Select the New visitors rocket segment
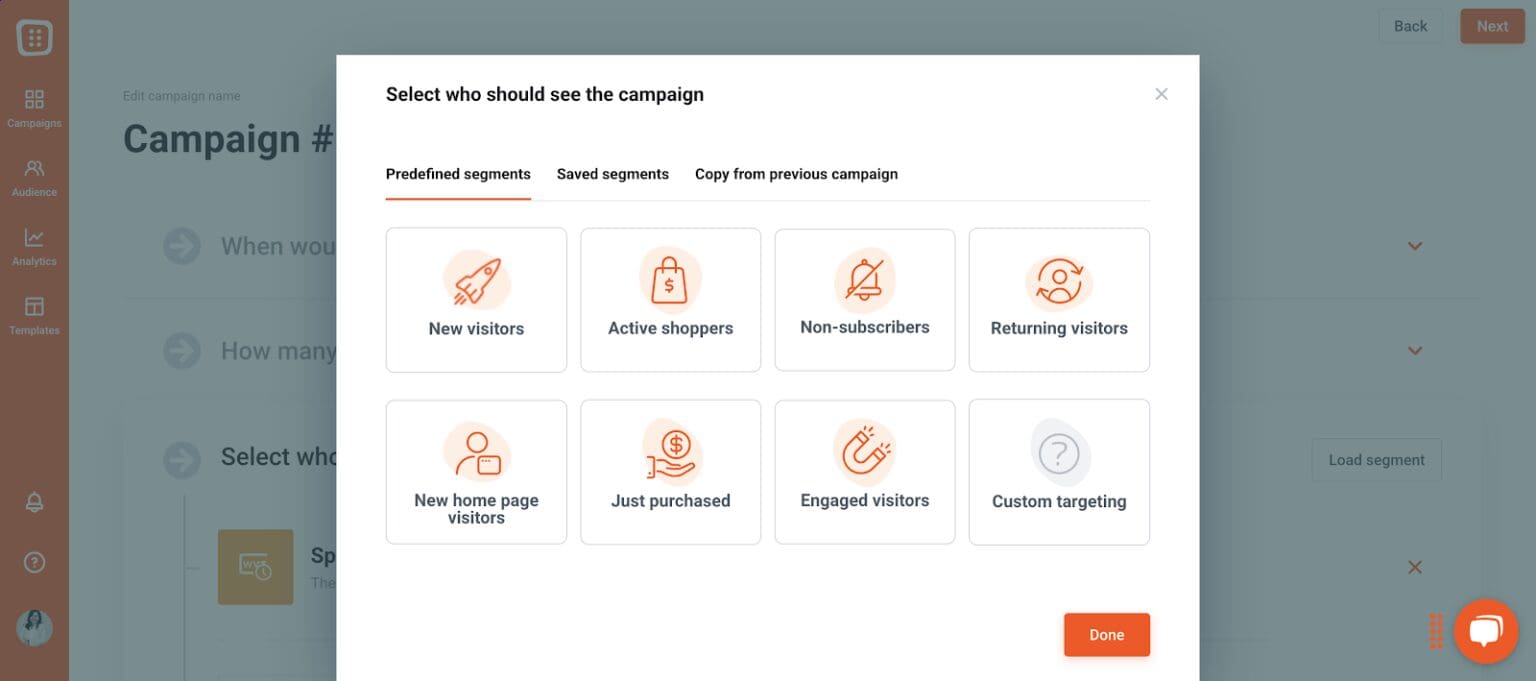The image size is (1536, 681). (476, 300)
